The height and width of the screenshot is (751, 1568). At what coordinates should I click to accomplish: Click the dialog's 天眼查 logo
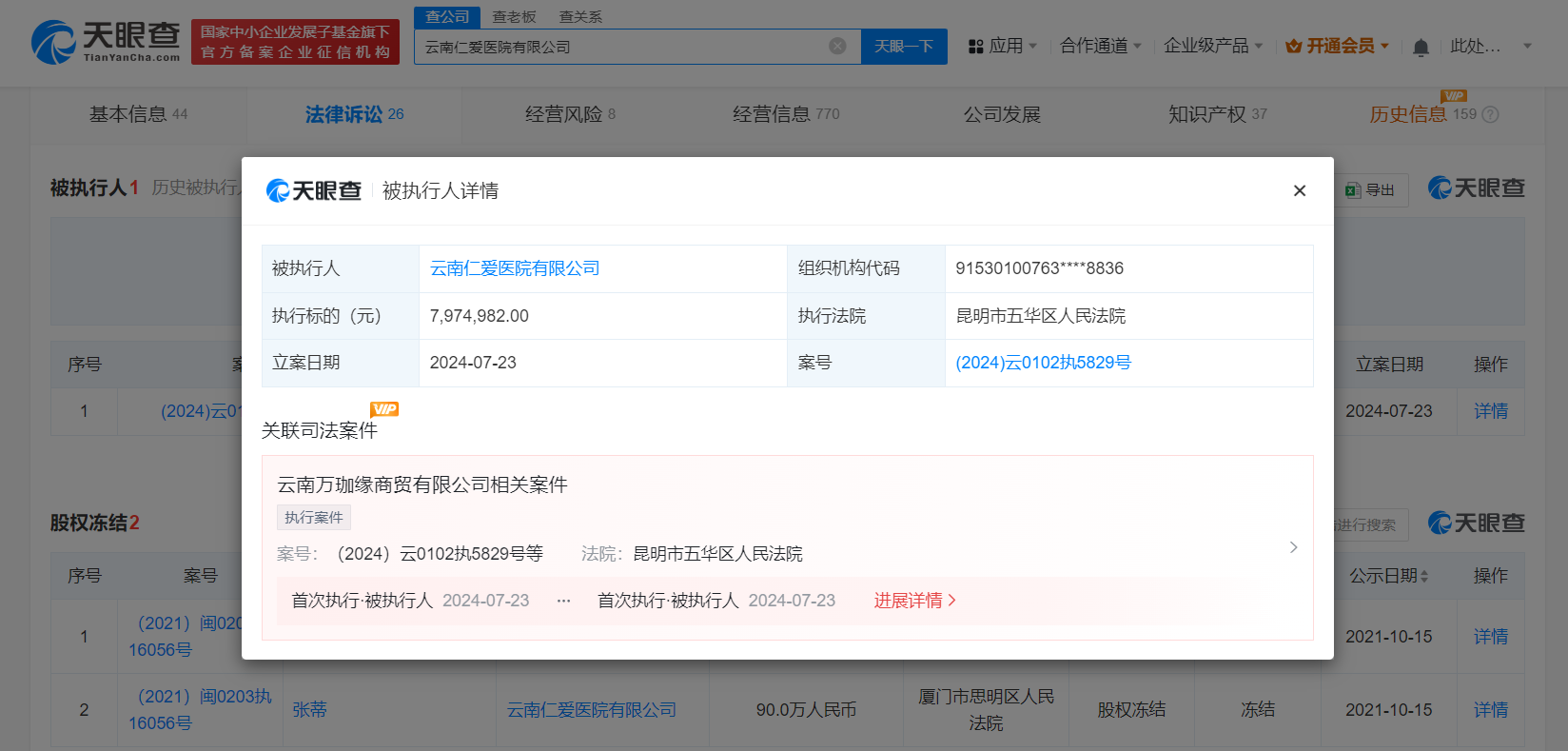[x=314, y=190]
